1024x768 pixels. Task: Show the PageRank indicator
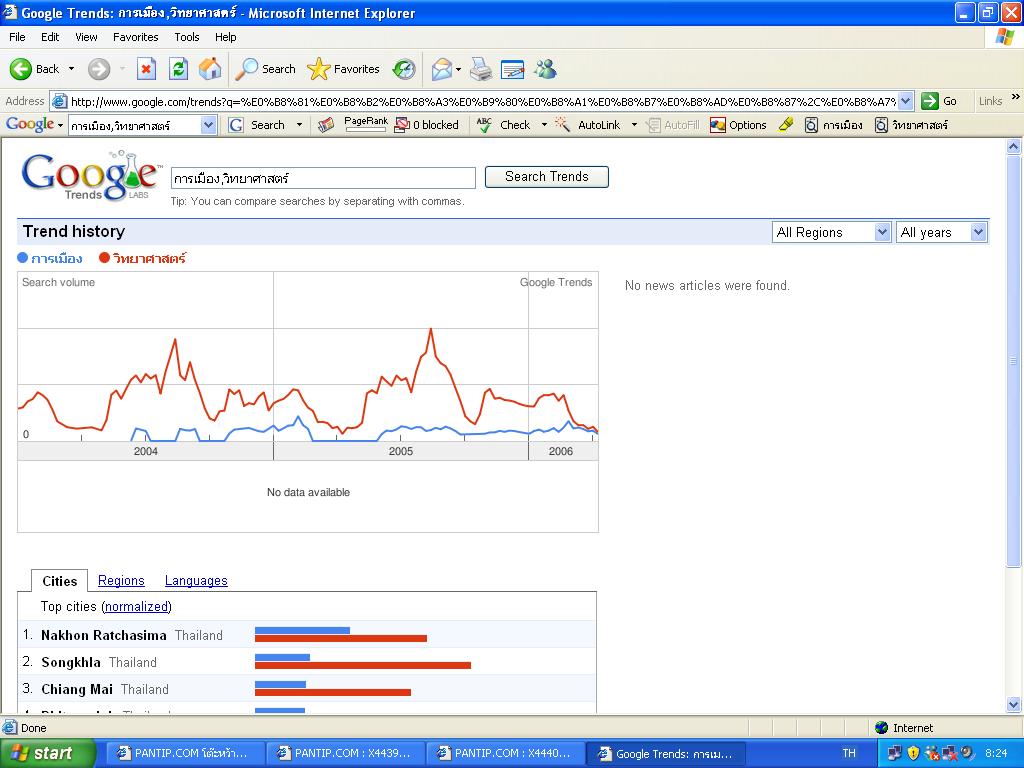(x=366, y=123)
